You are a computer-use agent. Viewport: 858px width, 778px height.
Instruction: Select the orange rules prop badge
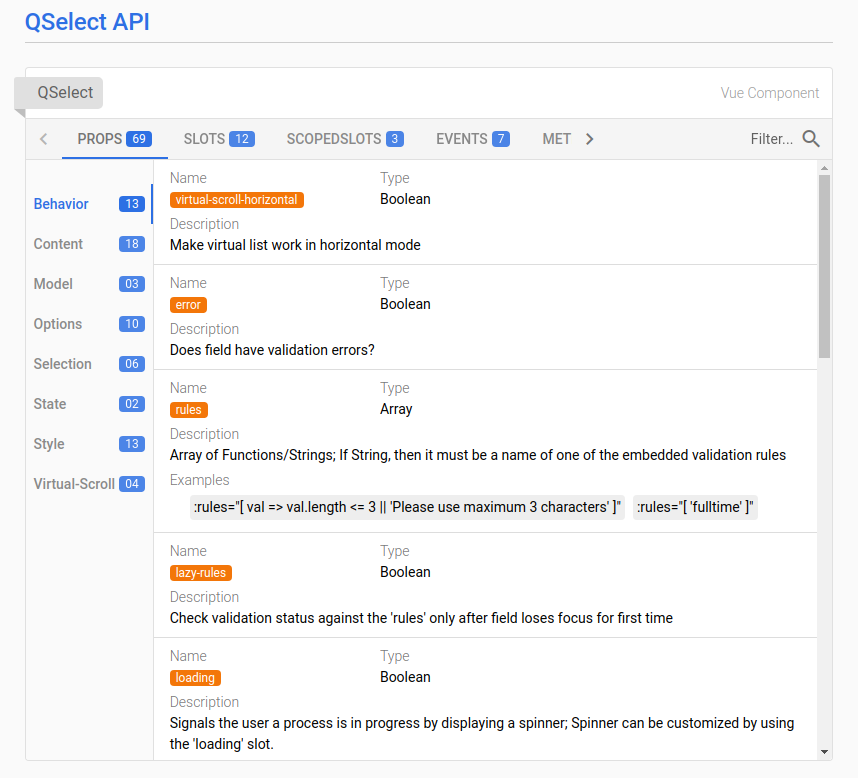click(x=188, y=409)
